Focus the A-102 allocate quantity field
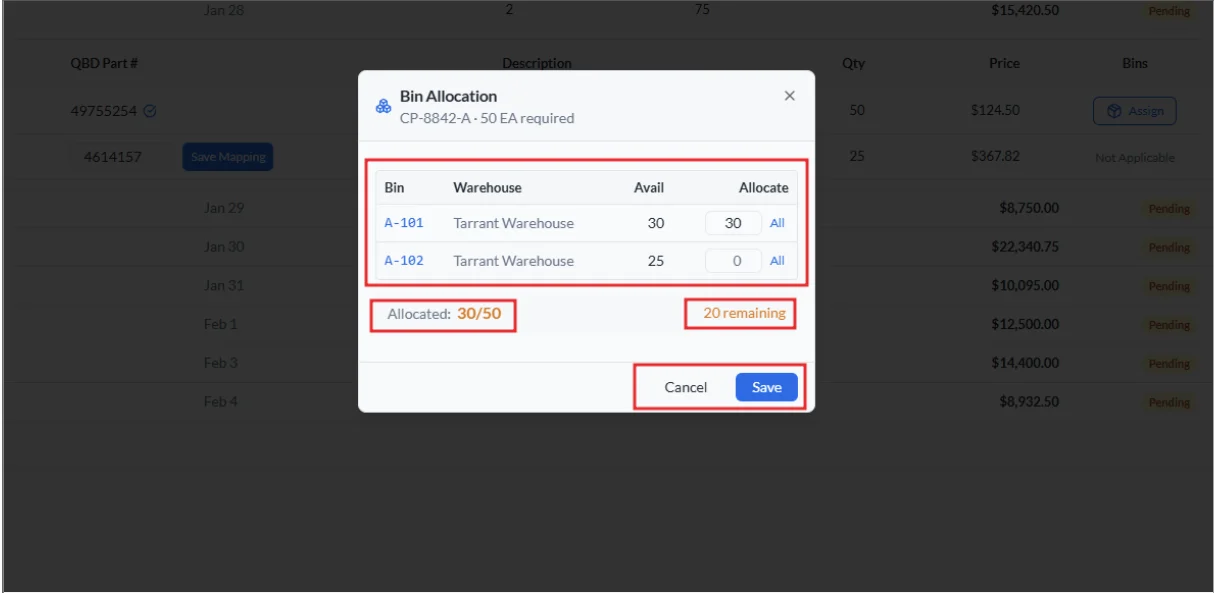Viewport: 1214px width, 593px height. click(x=733, y=261)
